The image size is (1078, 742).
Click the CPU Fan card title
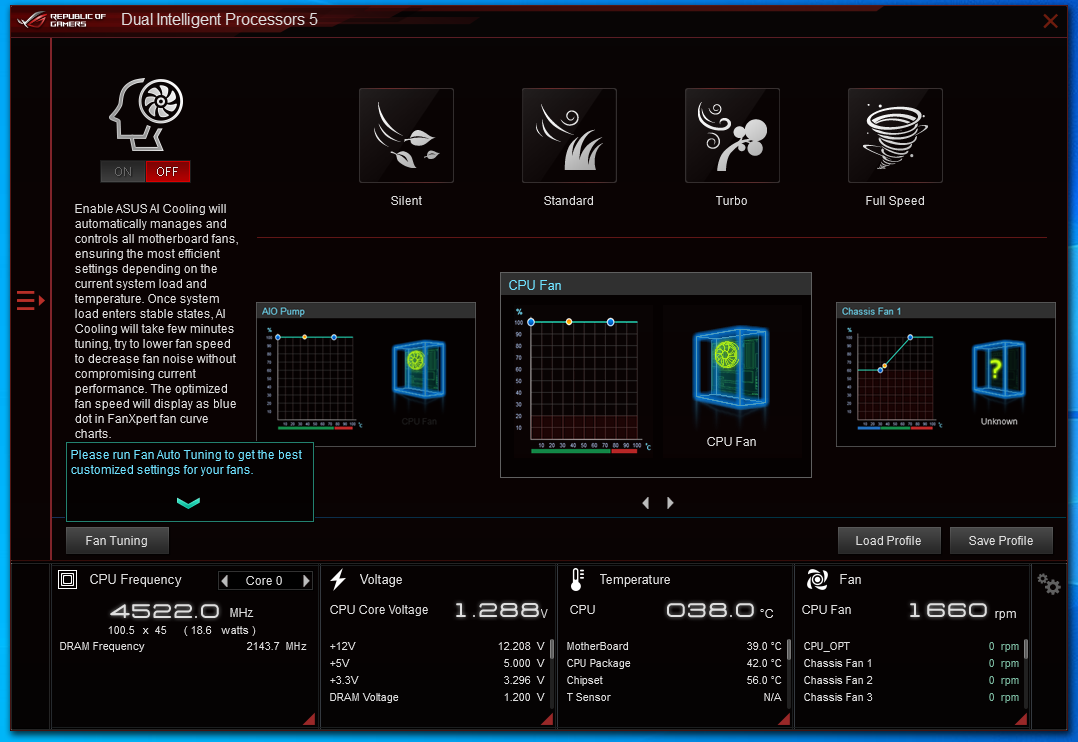(535, 285)
